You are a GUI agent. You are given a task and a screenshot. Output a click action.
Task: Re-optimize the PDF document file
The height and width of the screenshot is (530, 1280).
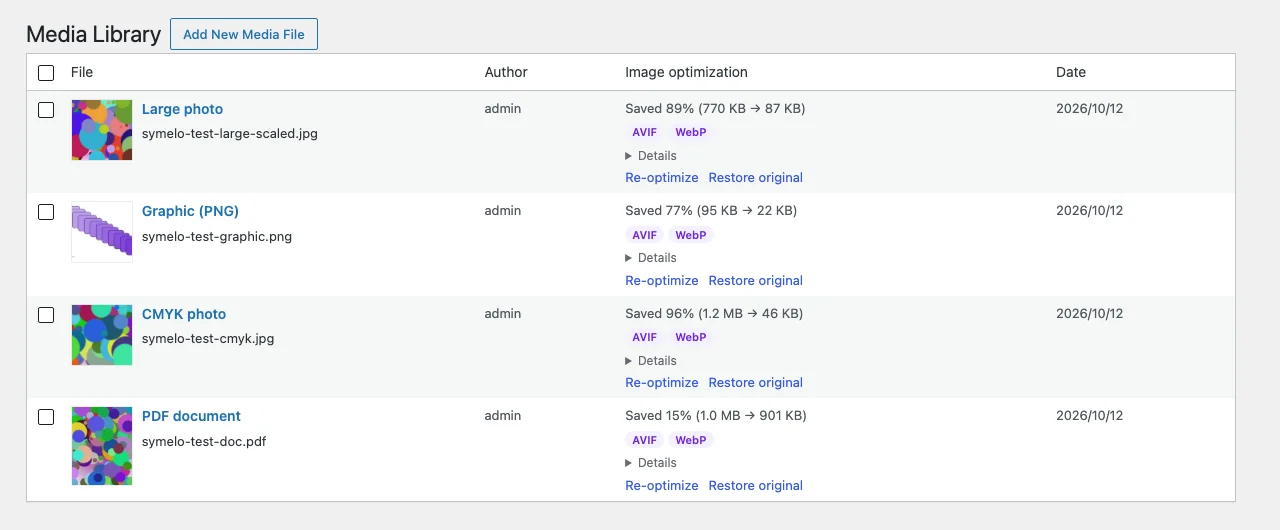coord(662,486)
